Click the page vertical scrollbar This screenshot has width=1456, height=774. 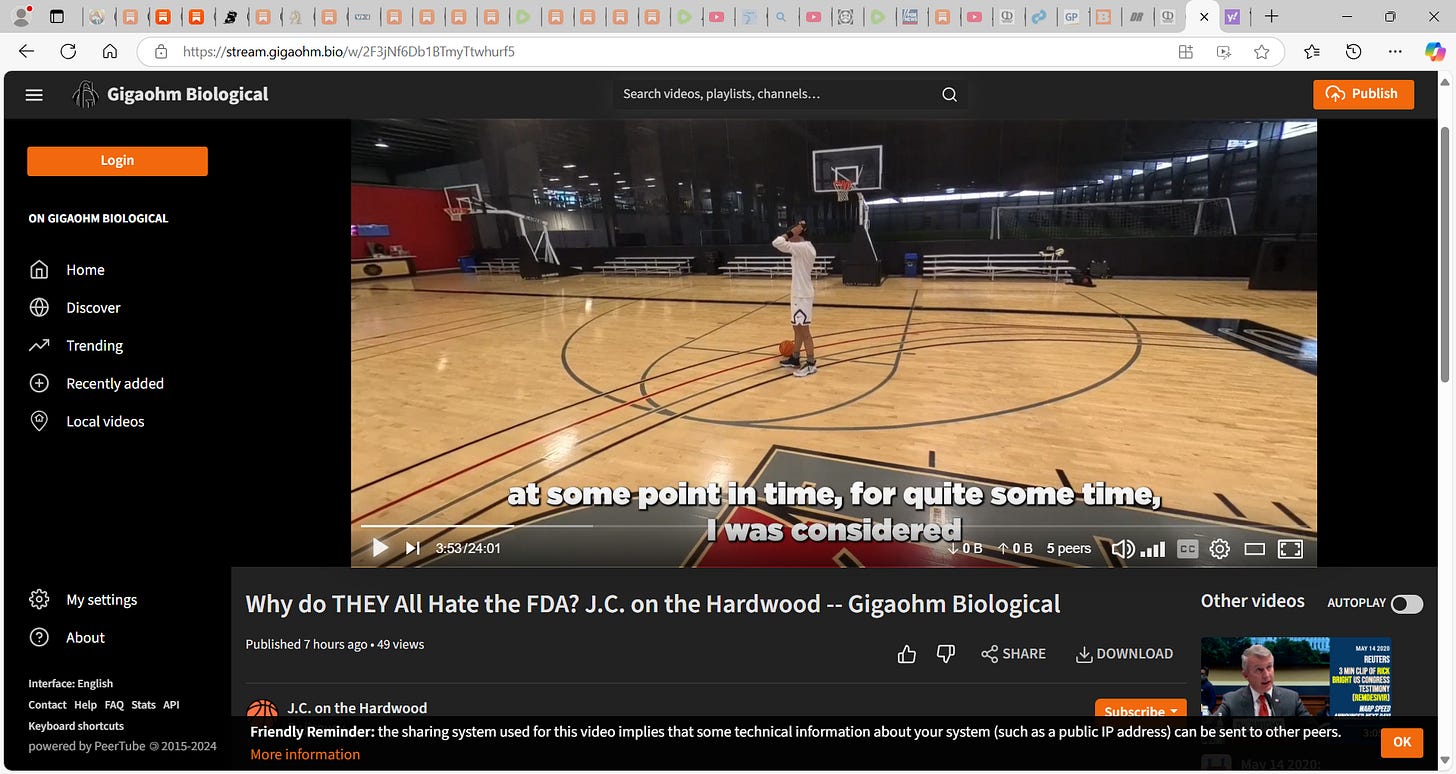(x=1444, y=252)
